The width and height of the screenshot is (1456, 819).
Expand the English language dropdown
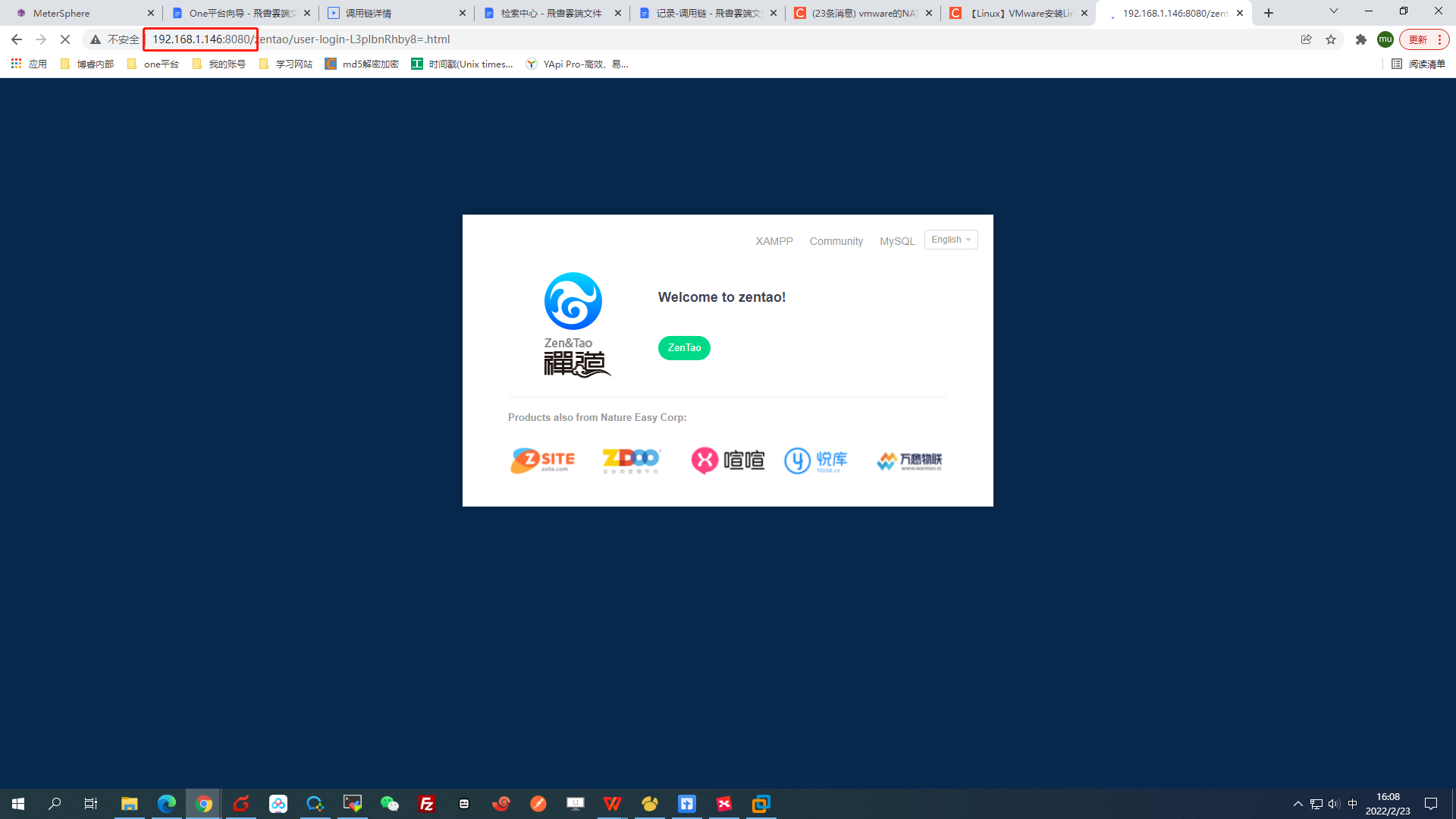pos(951,240)
